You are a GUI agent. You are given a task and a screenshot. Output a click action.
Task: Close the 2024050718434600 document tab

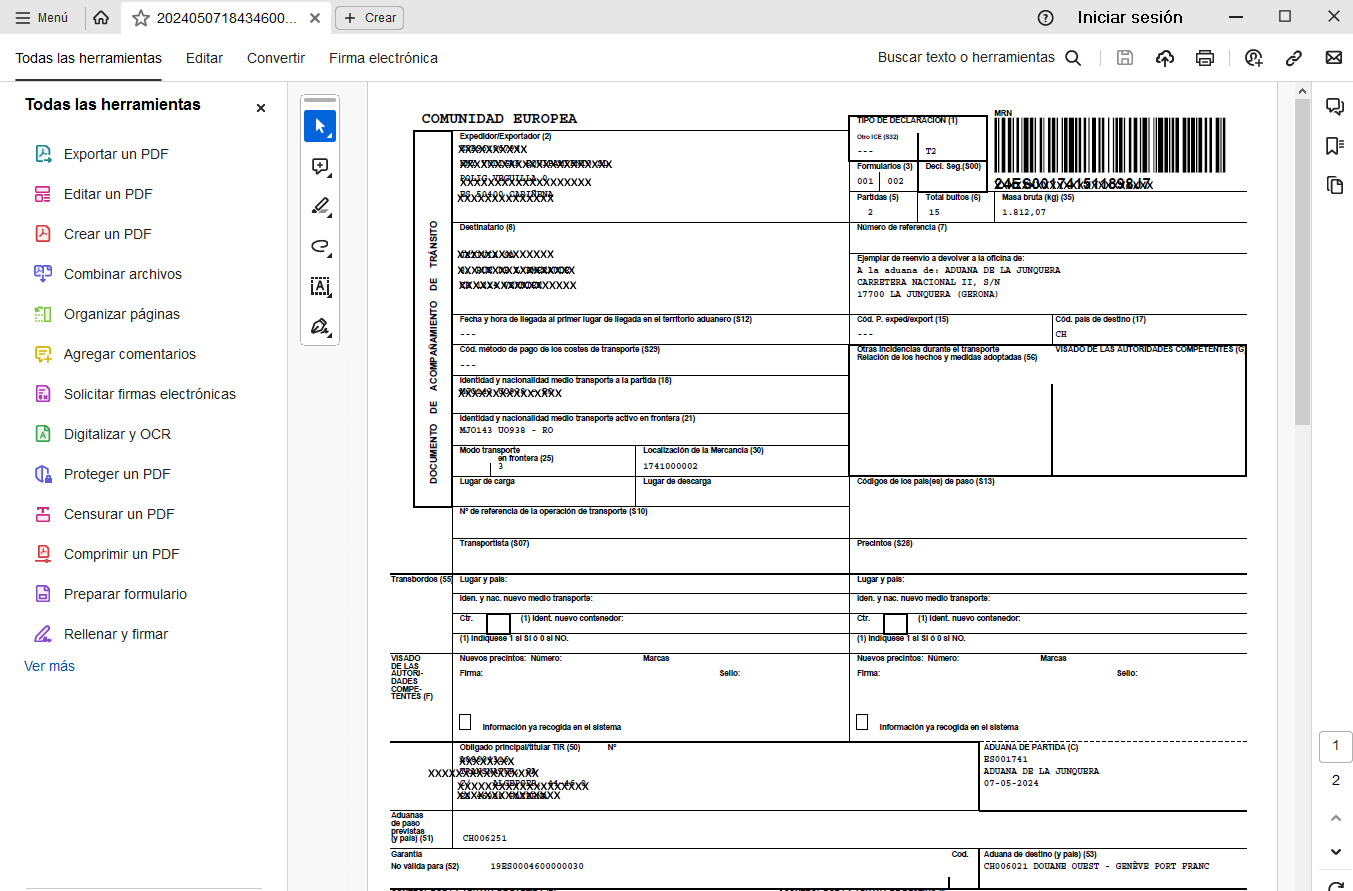coord(316,18)
